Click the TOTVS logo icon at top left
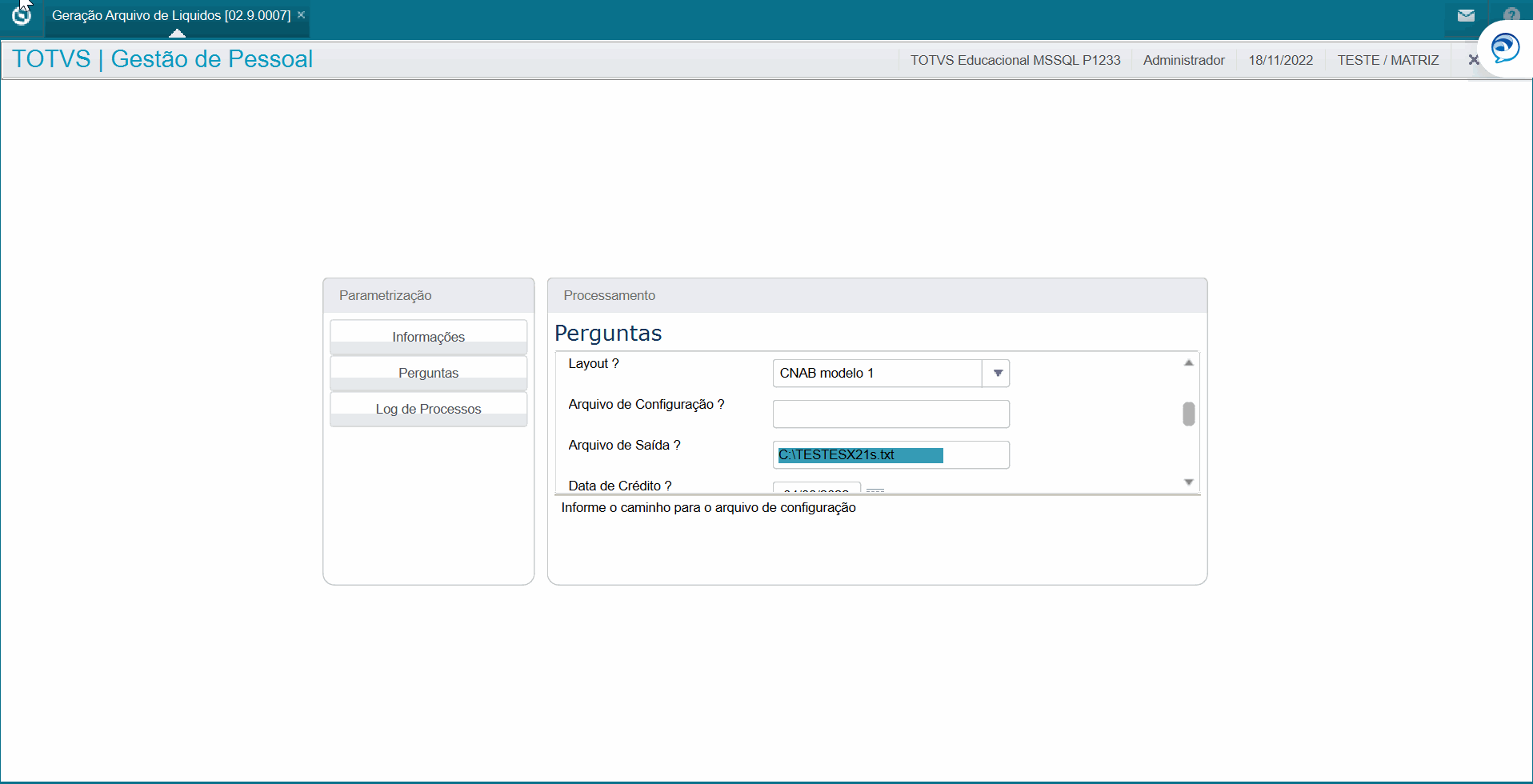 click(x=22, y=15)
